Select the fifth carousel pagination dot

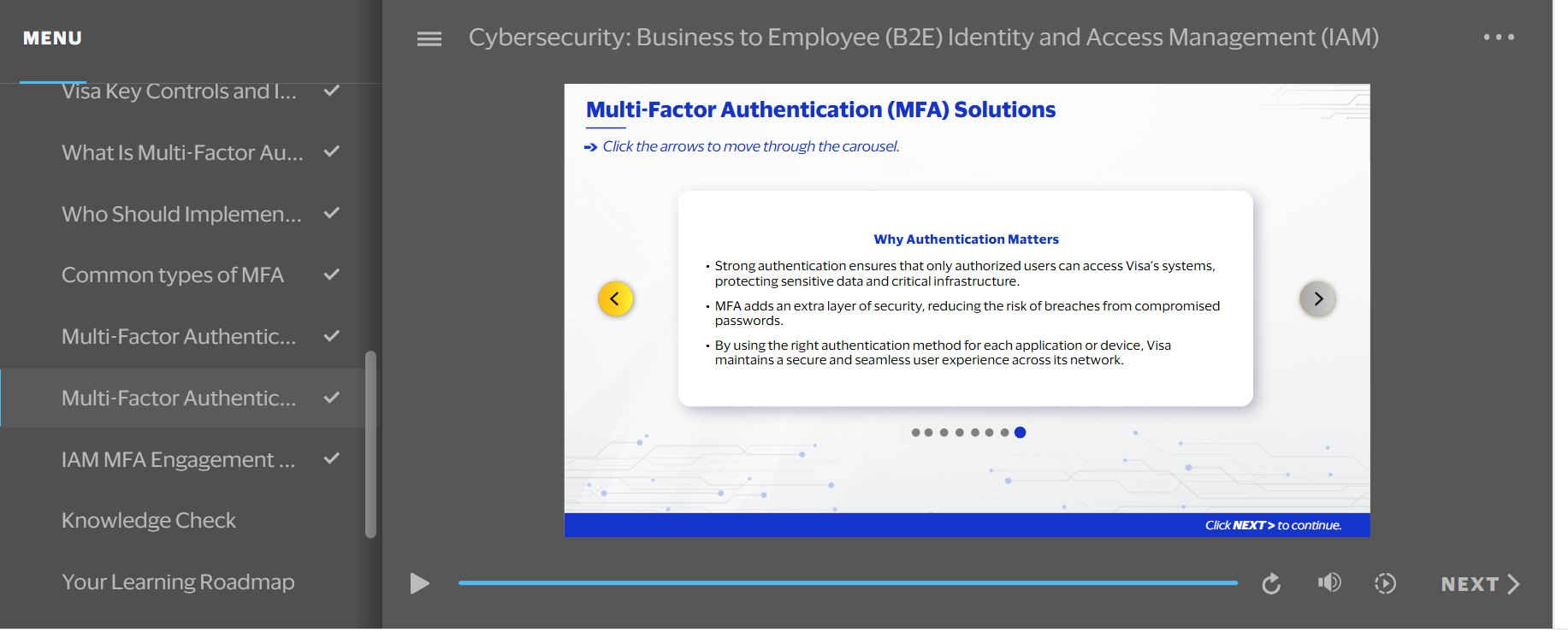point(975,433)
